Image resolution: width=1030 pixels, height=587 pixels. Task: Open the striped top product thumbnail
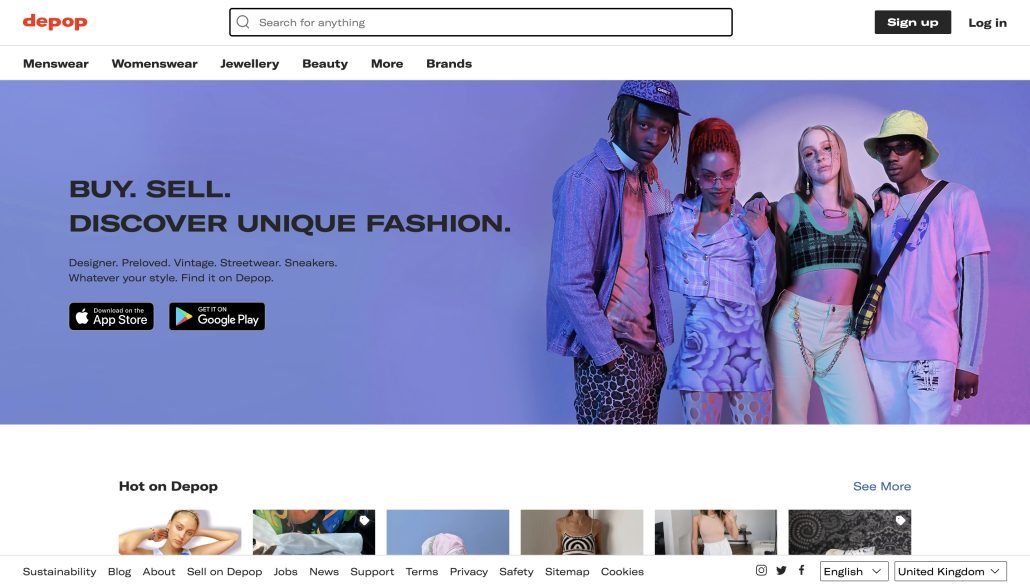point(582,532)
